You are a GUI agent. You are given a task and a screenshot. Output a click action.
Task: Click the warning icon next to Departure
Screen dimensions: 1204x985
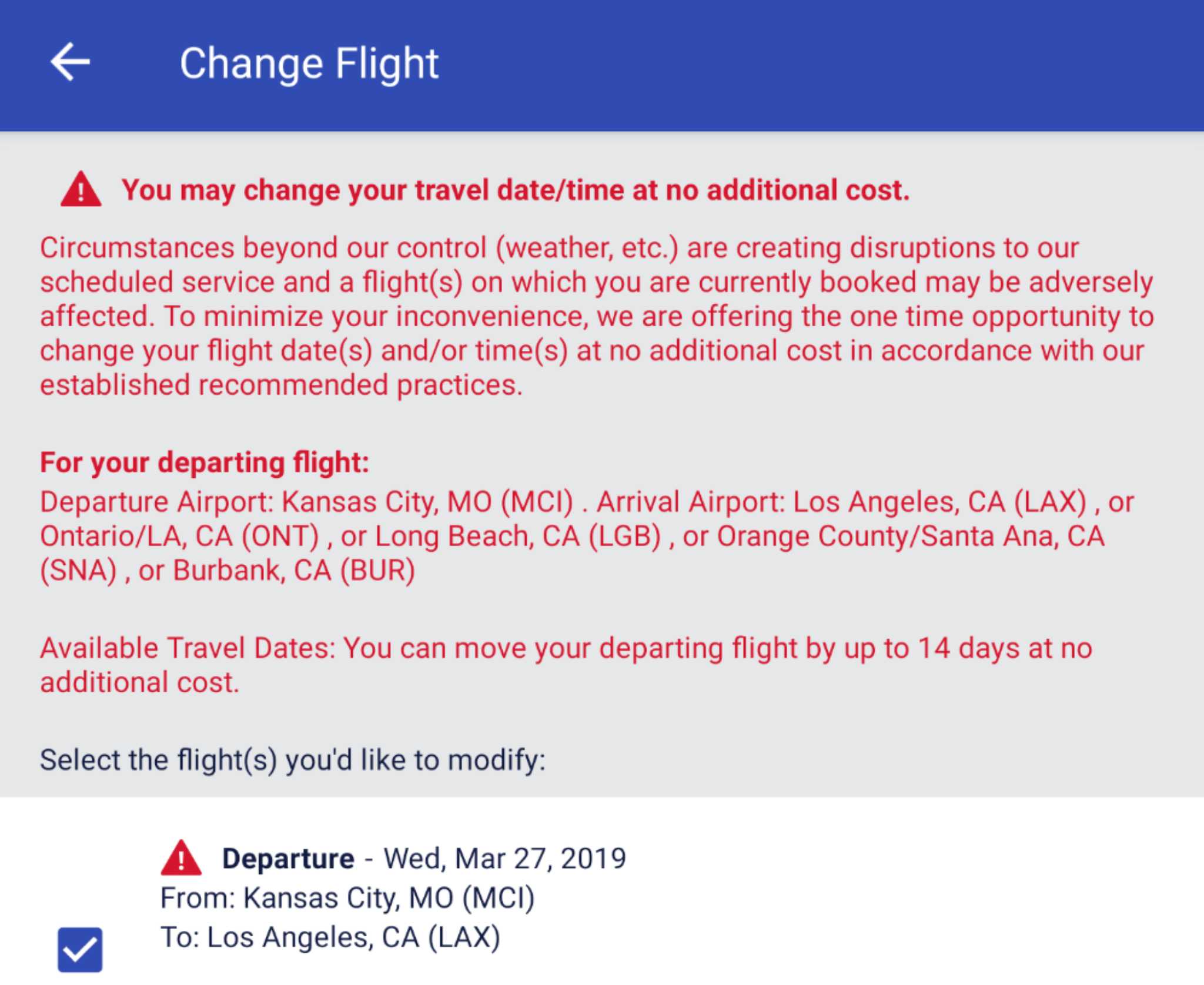(x=181, y=858)
